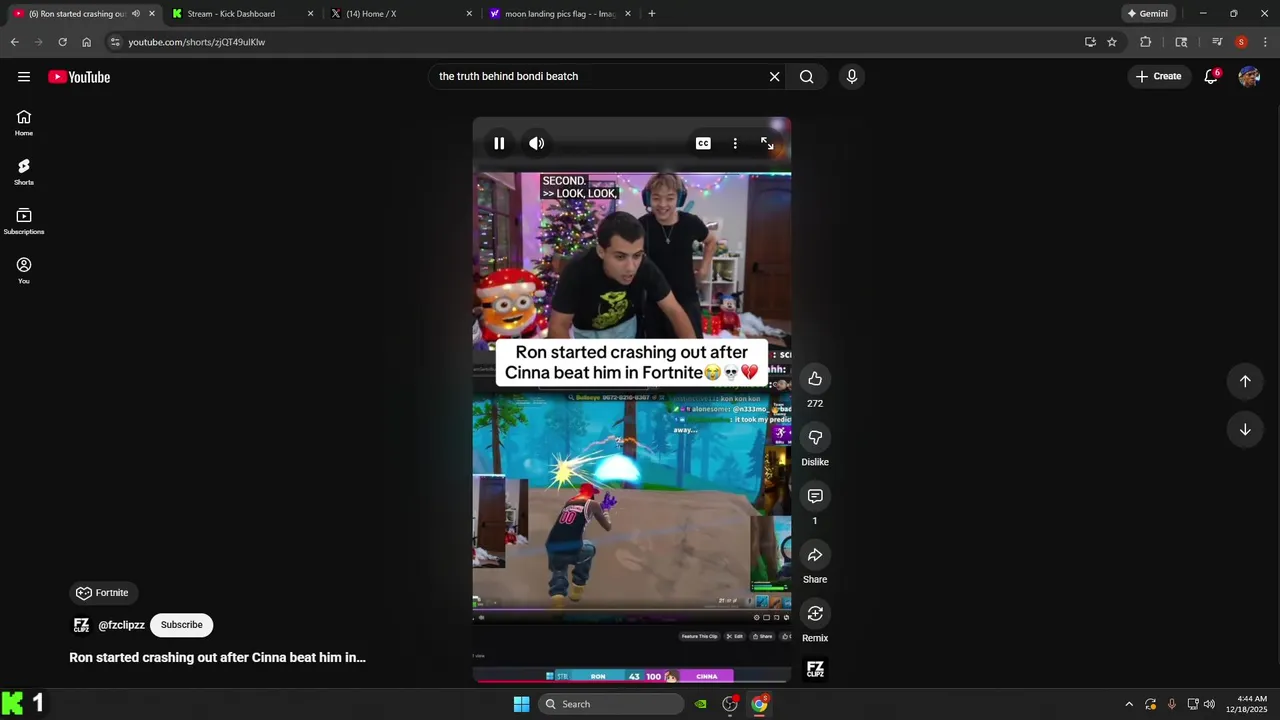1280x720 pixels.
Task: Open Gemini in Chrome
Action: click(x=1148, y=14)
